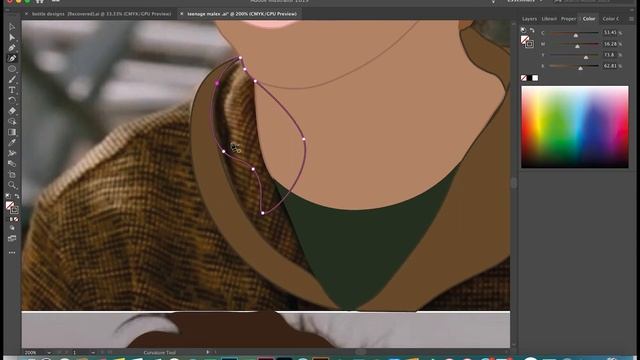
Task: Choose the white swatch in Color panel
Action: (535, 78)
